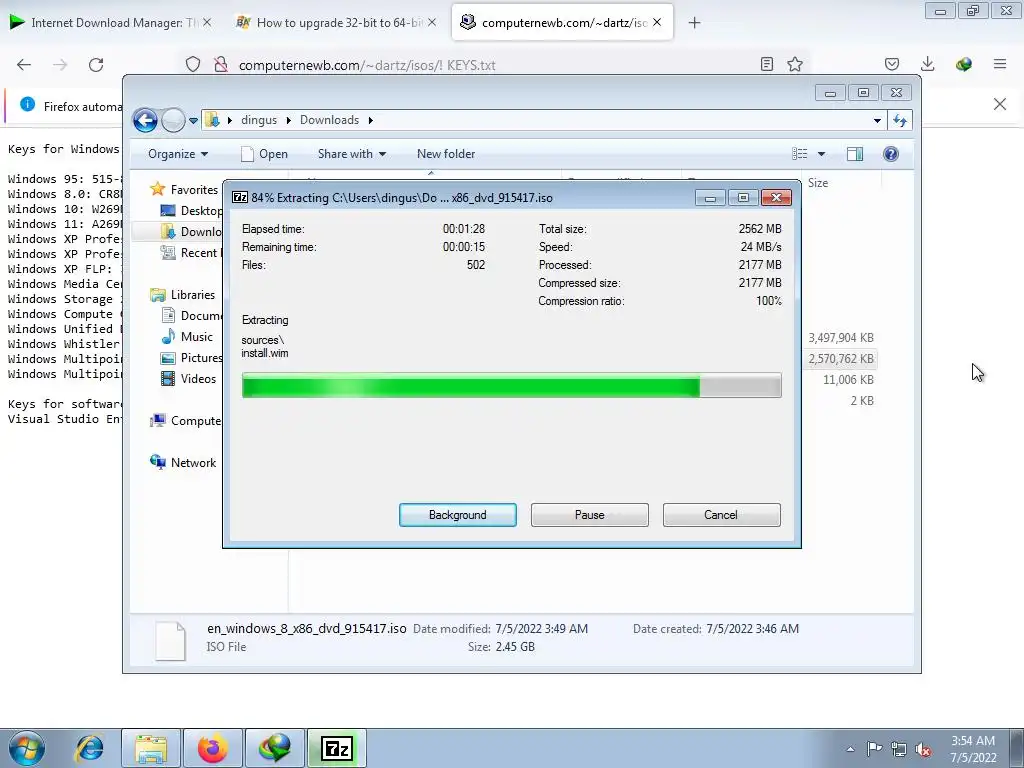Open Explorer recent locations dropdown arrow
This screenshot has height=768, width=1024.
[193, 121]
